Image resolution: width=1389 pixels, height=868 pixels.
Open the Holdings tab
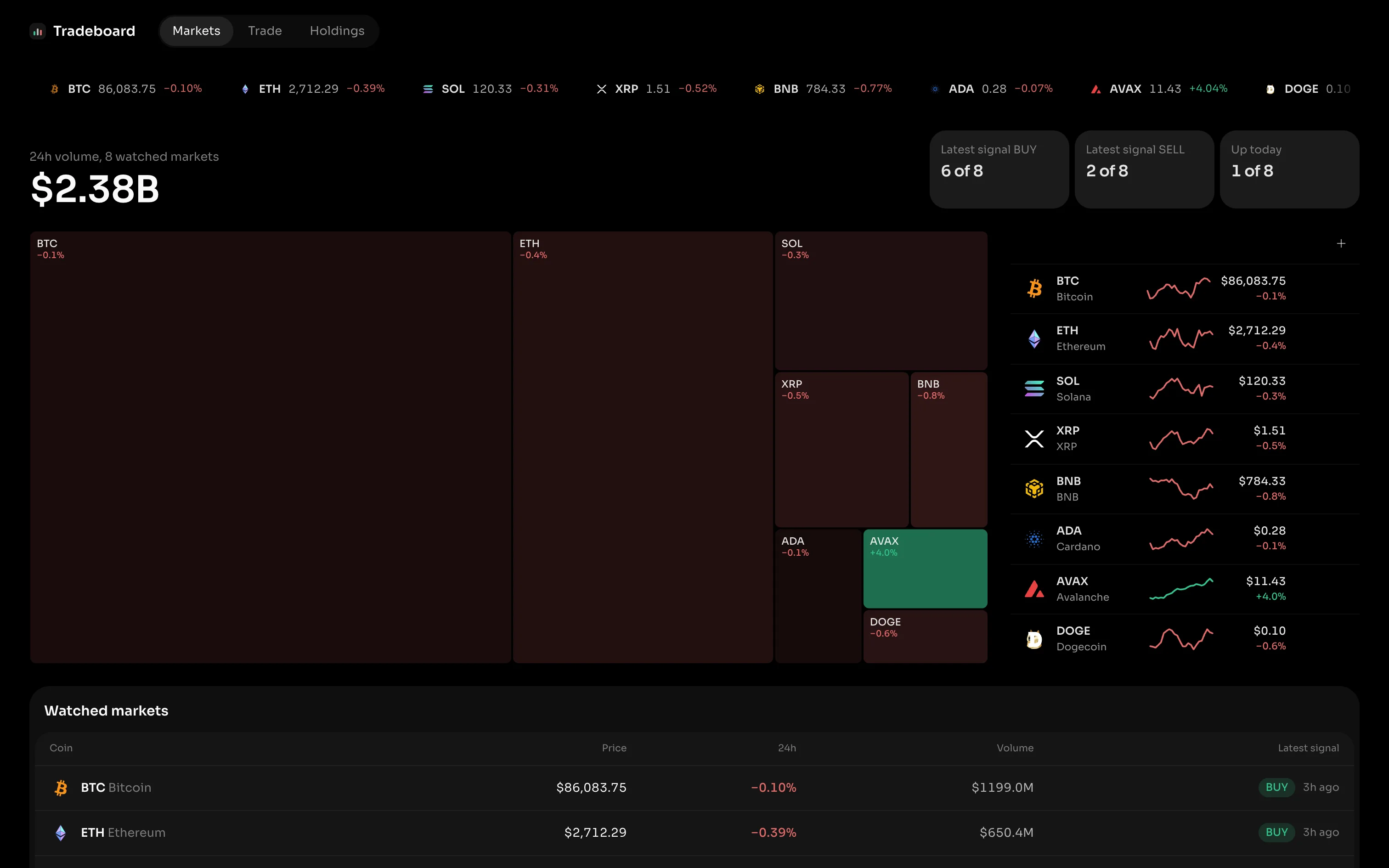pos(337,31)
